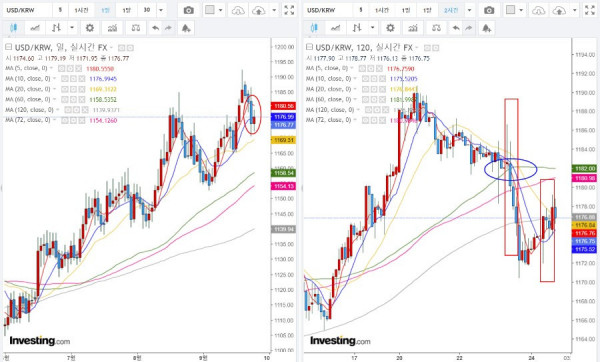Image resolution: width=600 pixels, height=362 pixels.
Task: Select 2시간 interval in right chart
Action: 451,10
